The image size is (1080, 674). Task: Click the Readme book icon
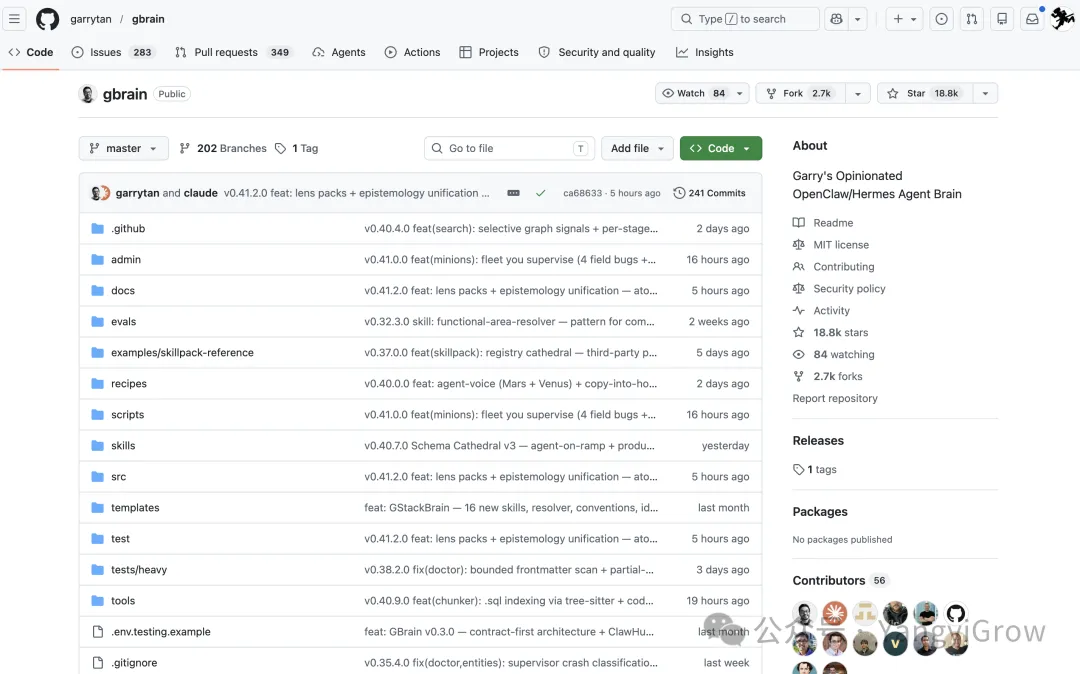(x=798, y=222)
